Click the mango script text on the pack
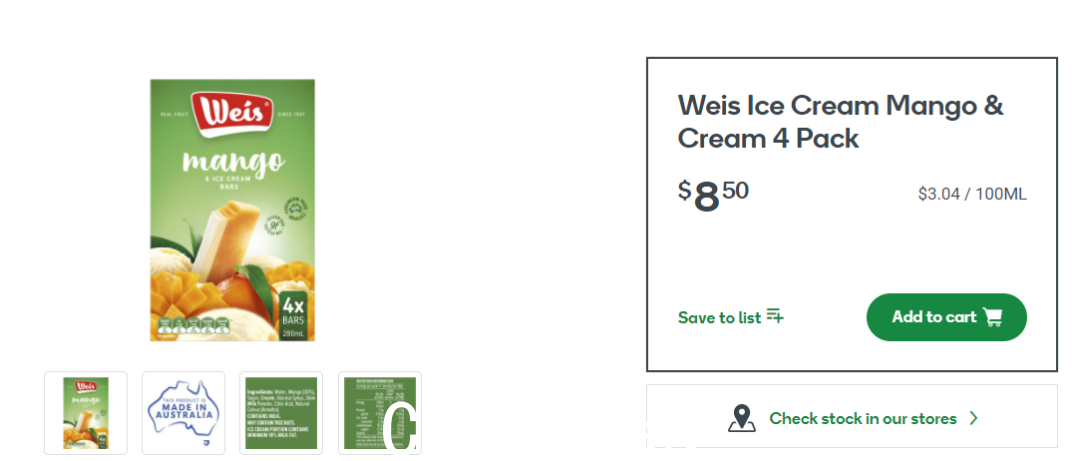The width and height of the screenshot is (1080, 461). tap(233, 162)
